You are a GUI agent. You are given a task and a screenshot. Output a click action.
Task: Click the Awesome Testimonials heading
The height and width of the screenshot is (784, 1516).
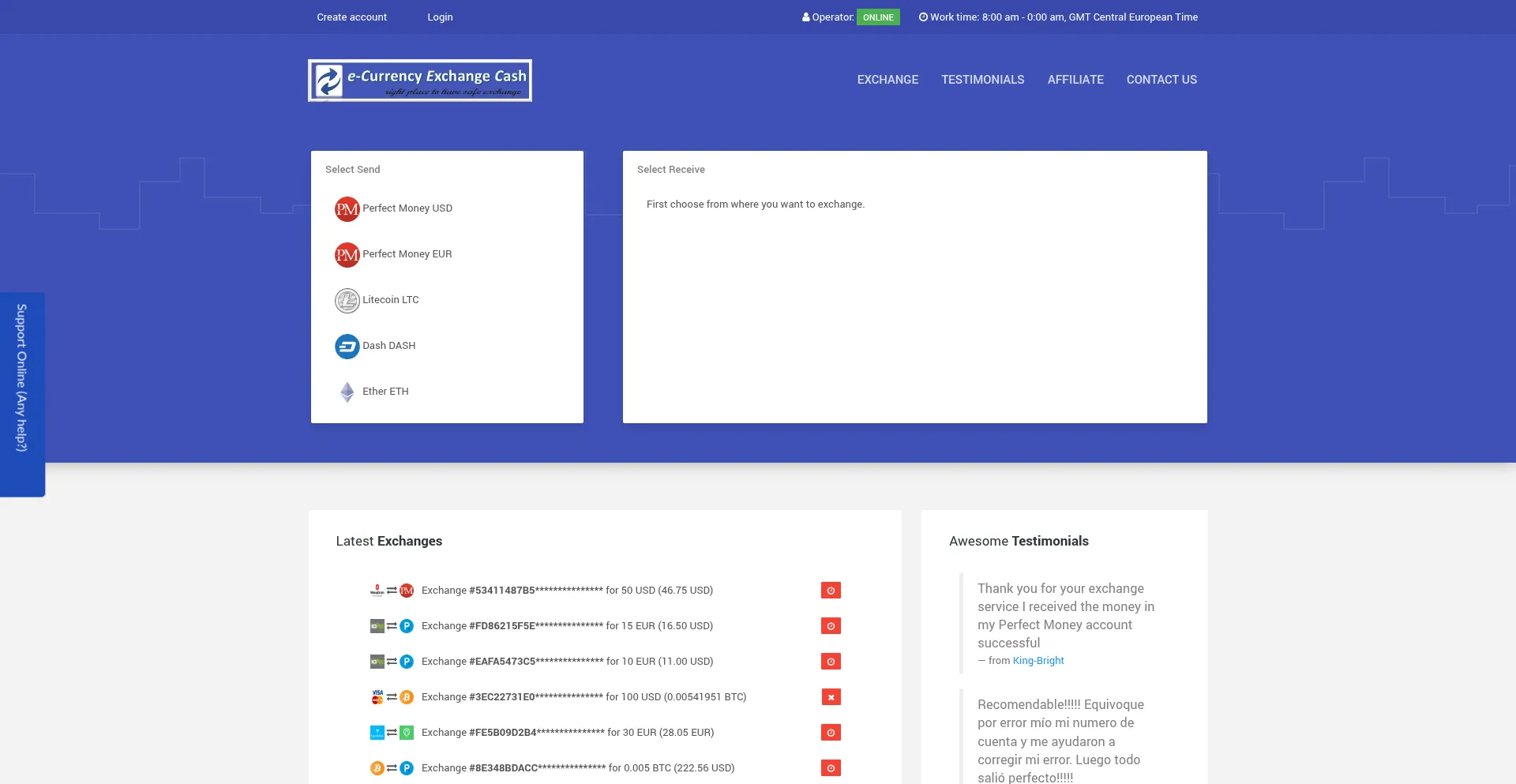1019,541
